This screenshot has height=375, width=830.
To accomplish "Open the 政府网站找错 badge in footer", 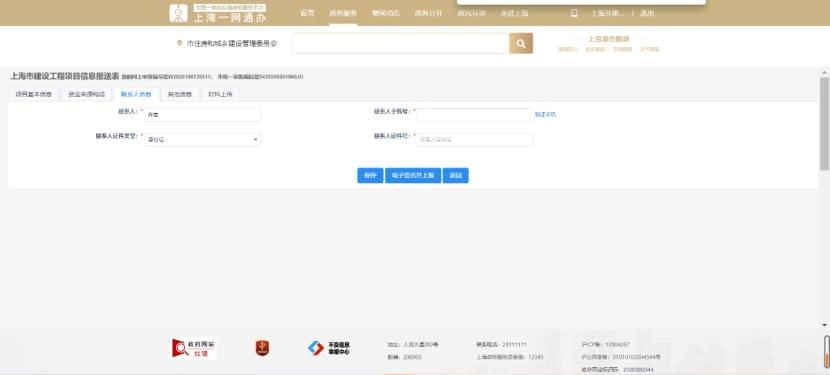I will click(194, 348).
